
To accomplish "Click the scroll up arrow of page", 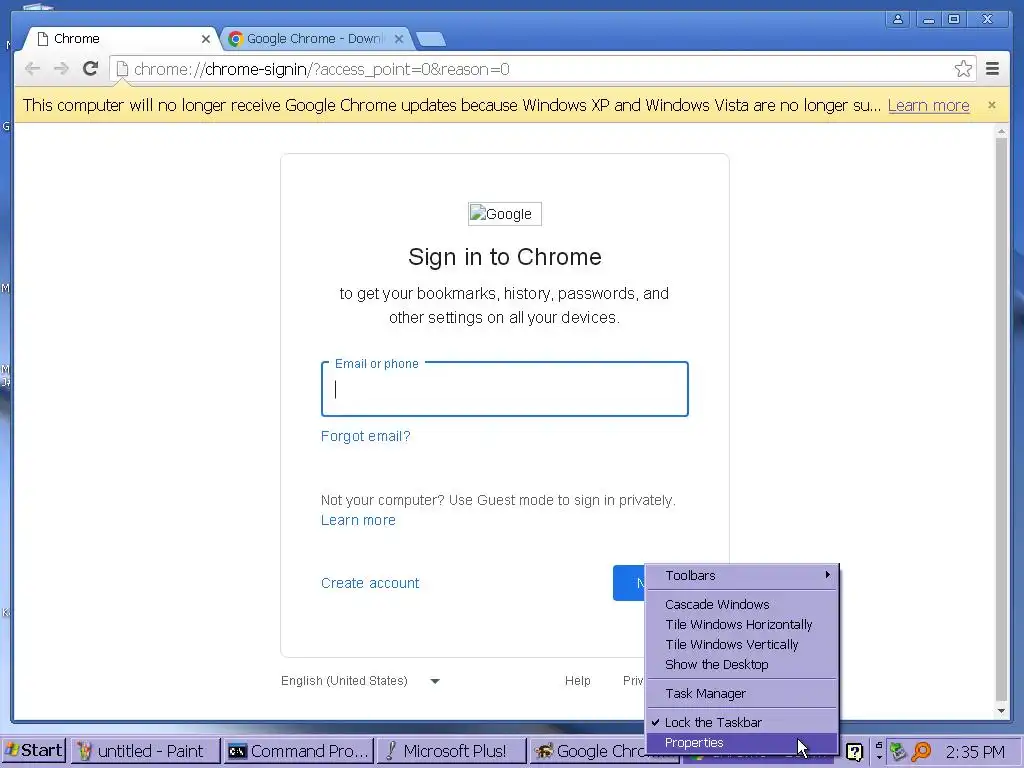I will click(1001, 132).
